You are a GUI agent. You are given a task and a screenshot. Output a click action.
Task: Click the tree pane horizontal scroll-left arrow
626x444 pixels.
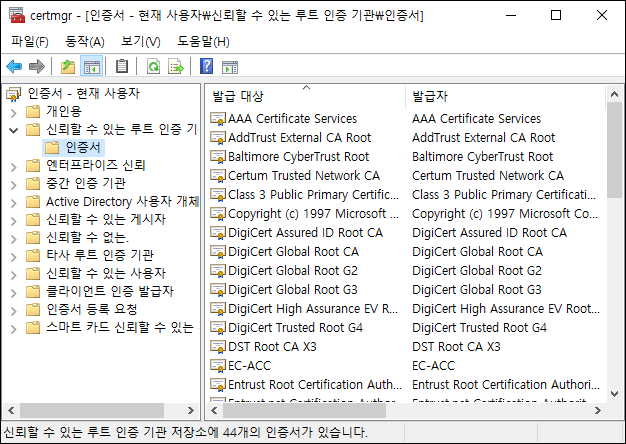pos(11,410)
